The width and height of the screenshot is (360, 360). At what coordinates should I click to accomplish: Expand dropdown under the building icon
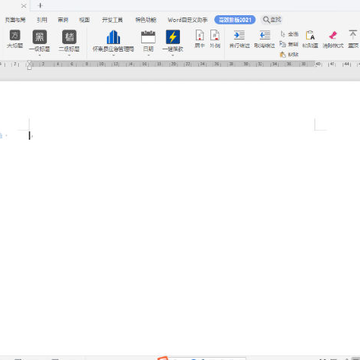pyautogui.click(x=113, y=55)
